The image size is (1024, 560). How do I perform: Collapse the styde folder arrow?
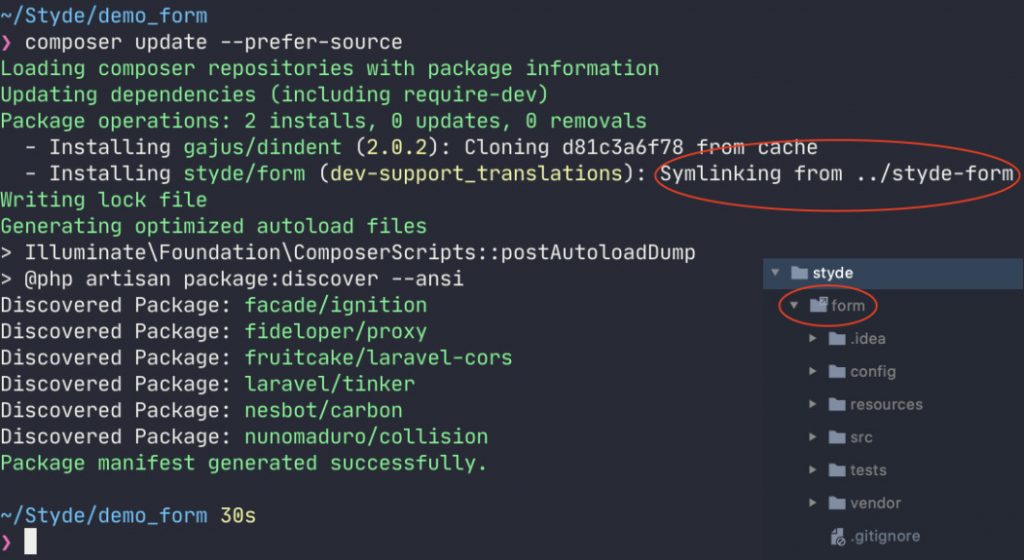pos(775,272)
